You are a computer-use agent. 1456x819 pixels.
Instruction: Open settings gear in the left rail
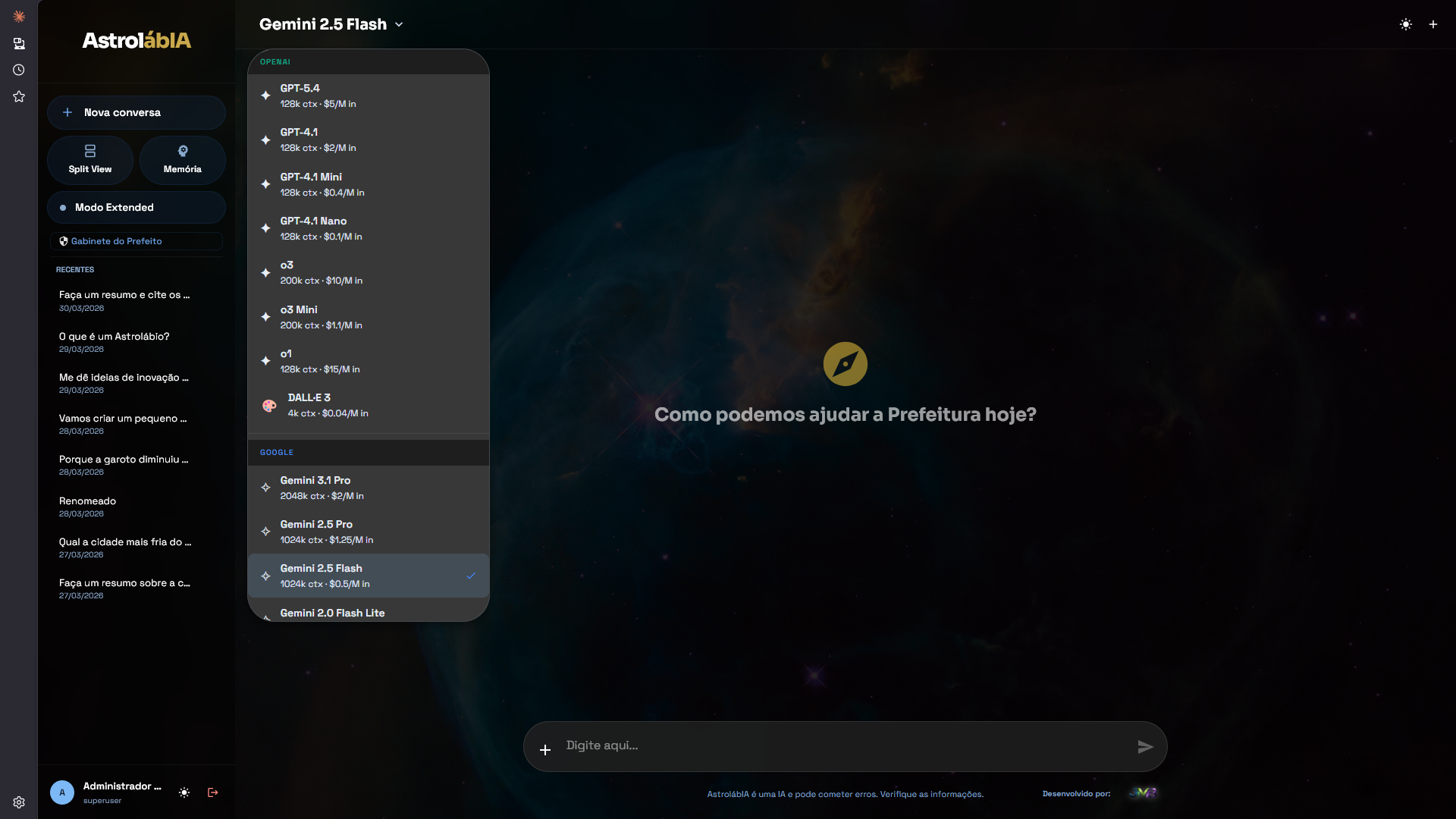pos(19,802)
